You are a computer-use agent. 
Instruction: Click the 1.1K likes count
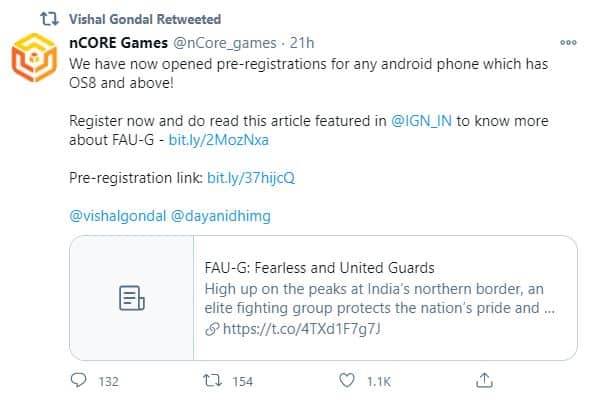[x=379, y=381]
